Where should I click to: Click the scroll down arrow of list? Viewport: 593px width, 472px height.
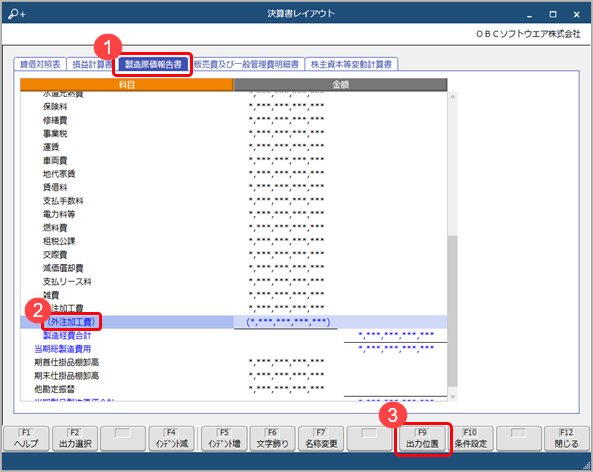coord(452,396)
